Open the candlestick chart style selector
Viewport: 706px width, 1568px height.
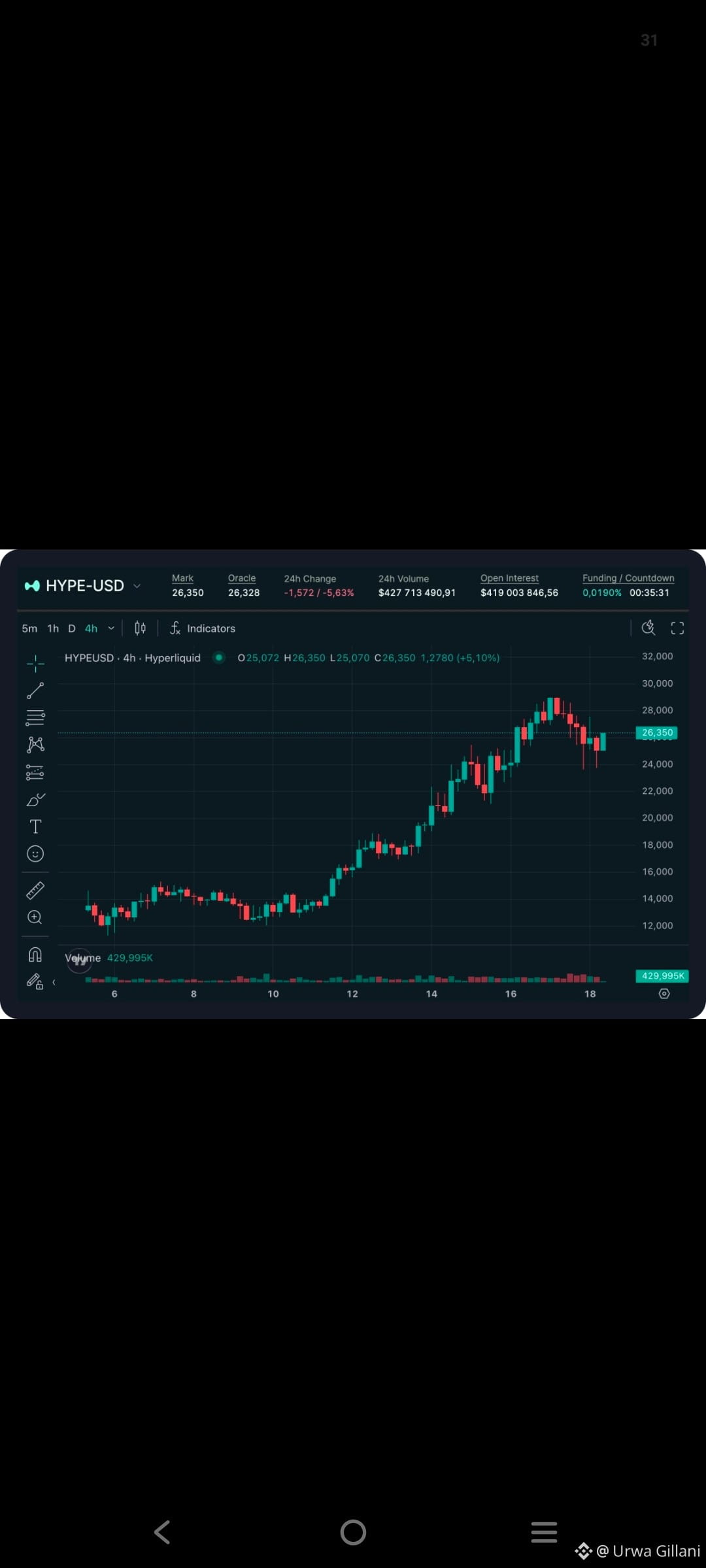pos(140,628)
